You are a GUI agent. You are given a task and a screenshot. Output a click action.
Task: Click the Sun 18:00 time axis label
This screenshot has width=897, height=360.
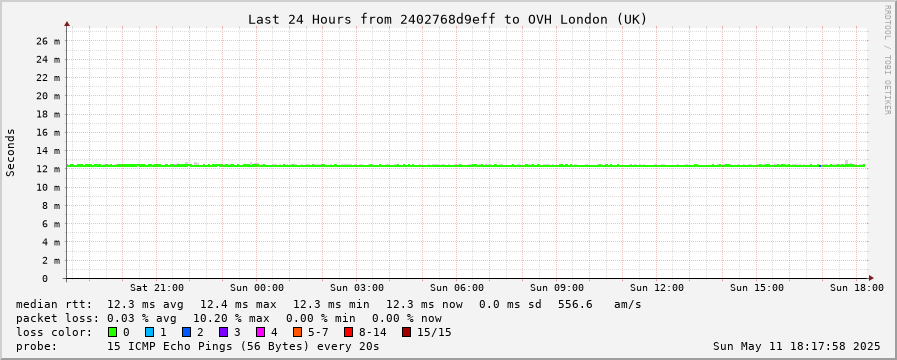[x=856, y=287]
